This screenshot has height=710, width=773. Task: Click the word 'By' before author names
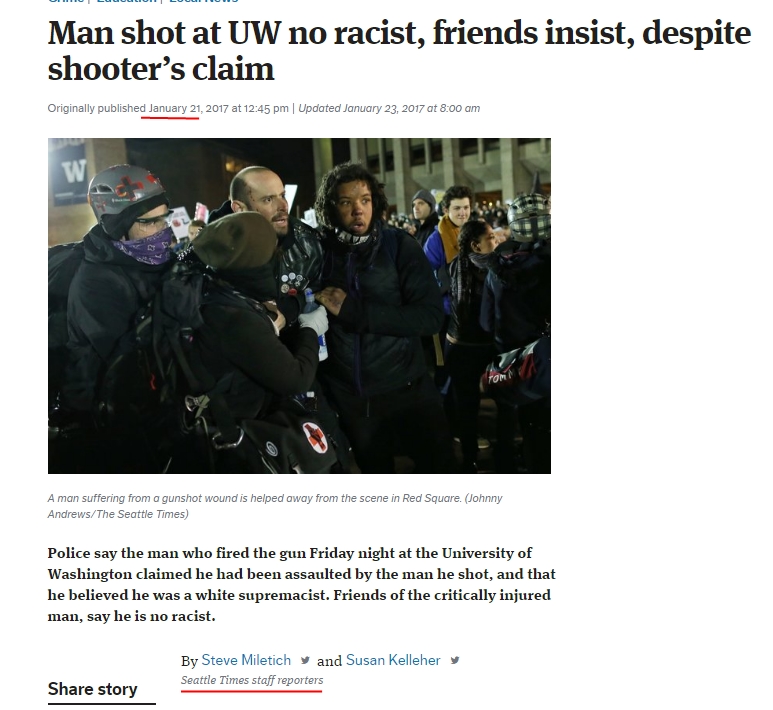point(189,661)
